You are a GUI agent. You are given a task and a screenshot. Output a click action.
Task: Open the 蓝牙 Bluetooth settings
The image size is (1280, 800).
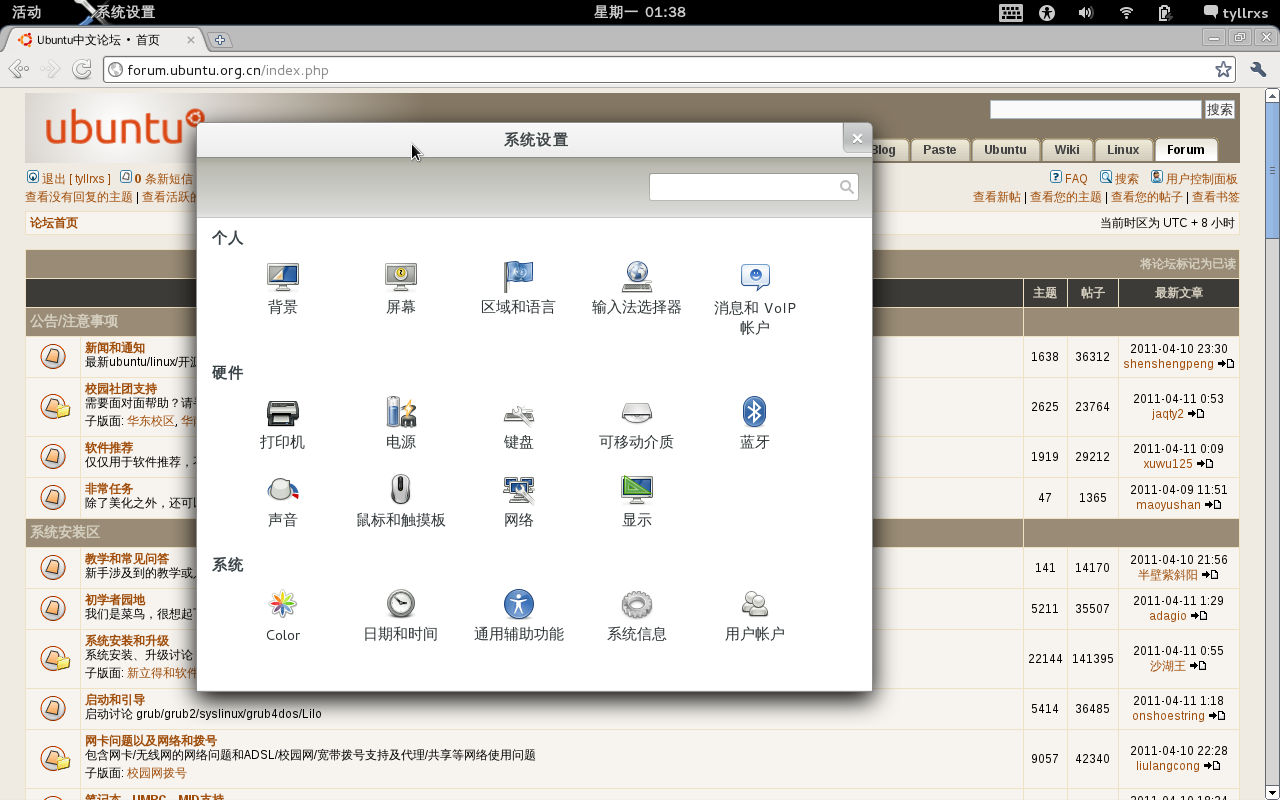pyautogui.click(x=755, y=423)
